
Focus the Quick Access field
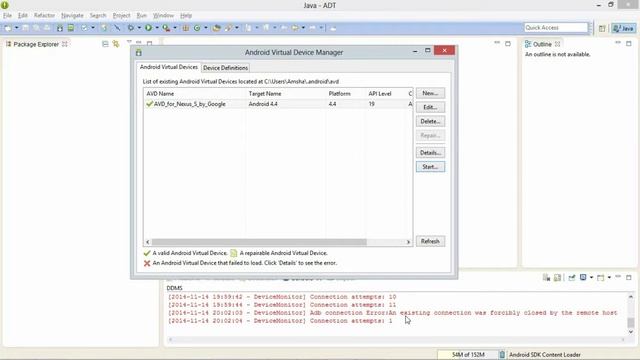click(x=556, y=27)
